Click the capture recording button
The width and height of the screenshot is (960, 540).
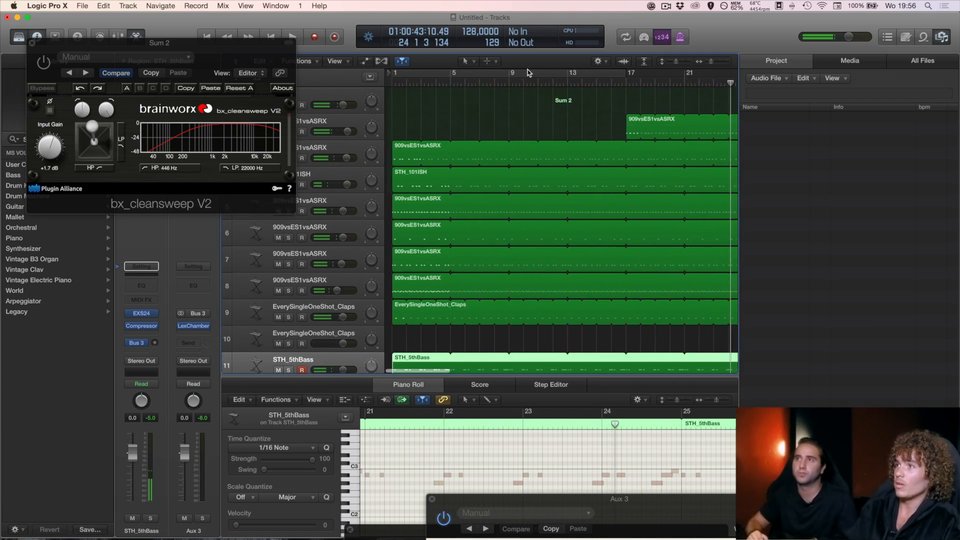pos(334,37)
